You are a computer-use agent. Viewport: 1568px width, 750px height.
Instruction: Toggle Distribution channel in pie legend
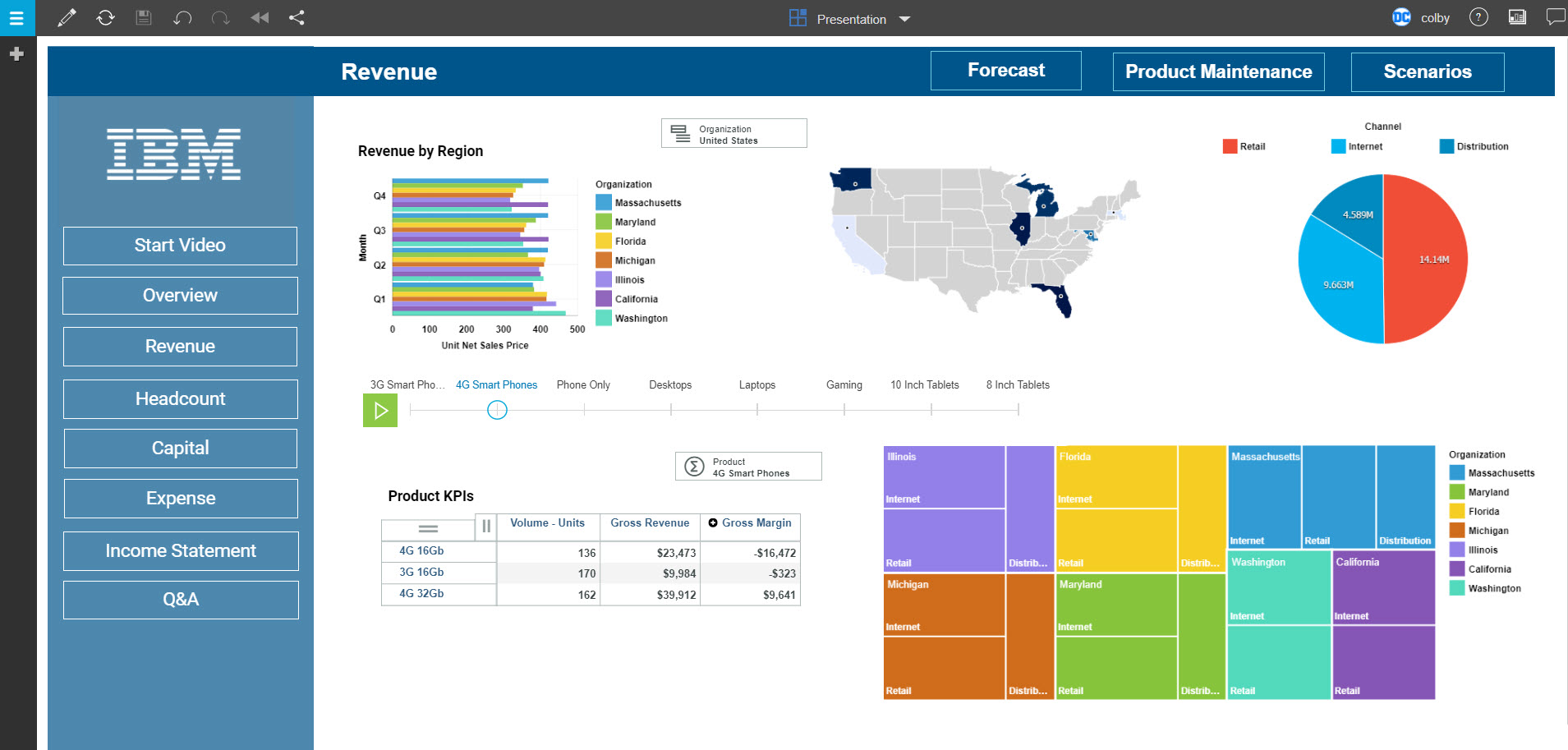(1474, 146)
